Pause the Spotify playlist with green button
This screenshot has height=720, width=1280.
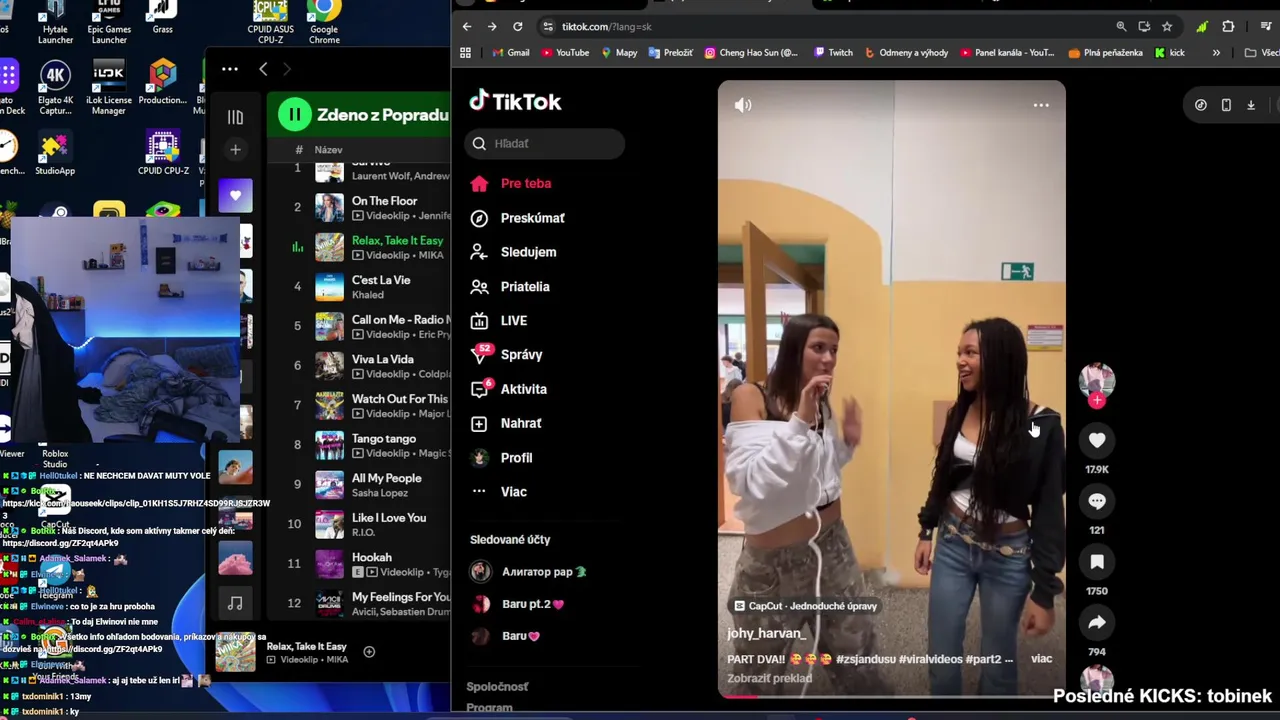pos(295,115)
